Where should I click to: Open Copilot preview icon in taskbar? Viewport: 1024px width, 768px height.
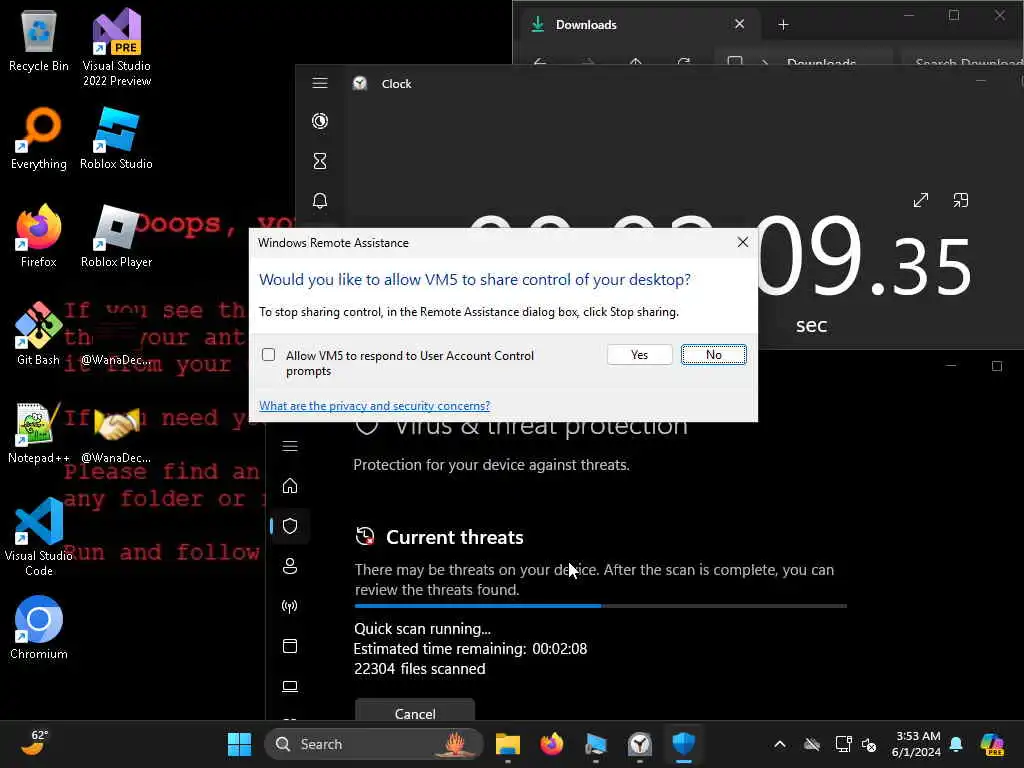(992, 744)
